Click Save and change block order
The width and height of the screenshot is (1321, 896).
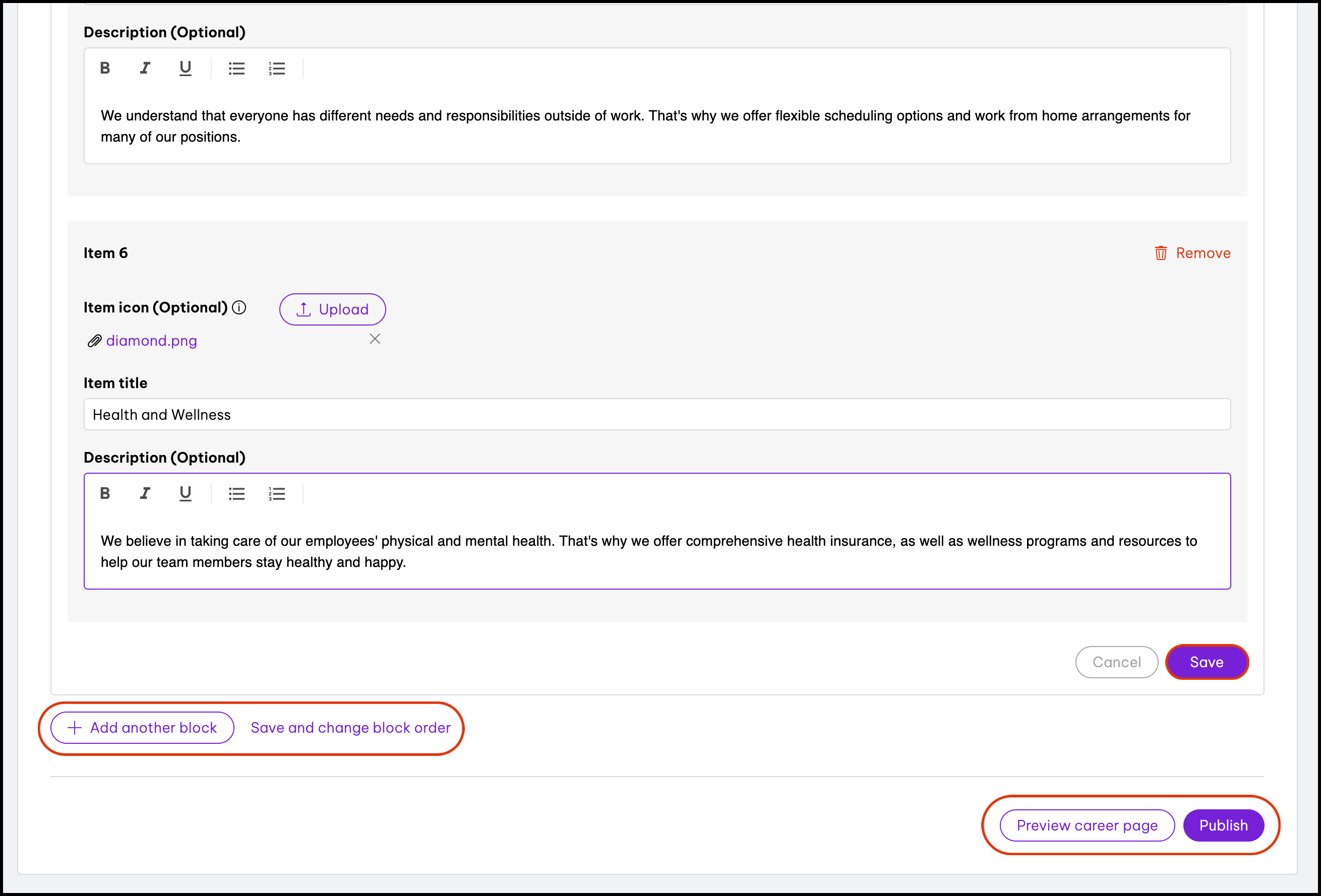click(351, 727)
